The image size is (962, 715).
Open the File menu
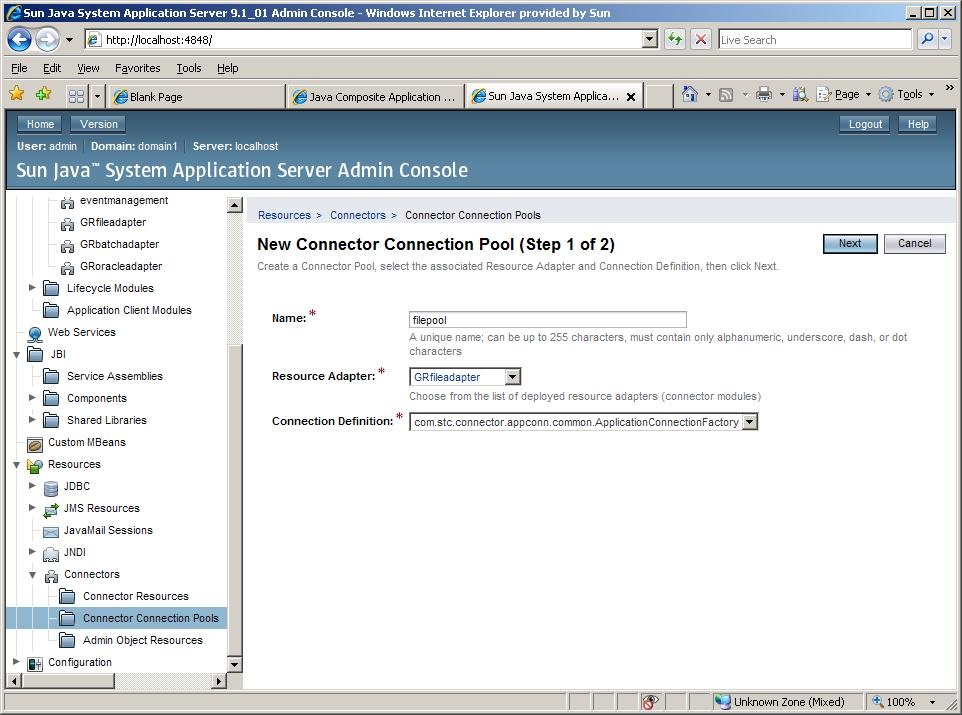[x=19, y=68]
